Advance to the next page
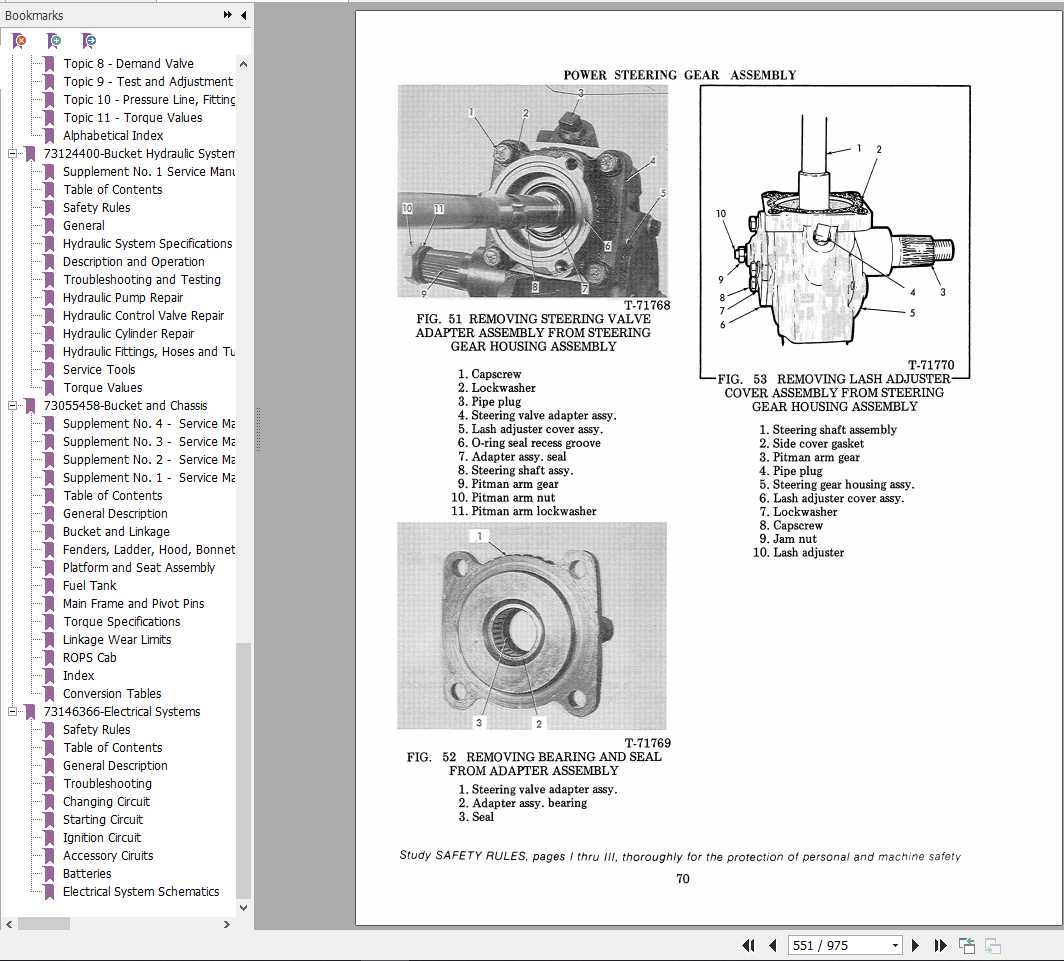The image size is (1064, 961). click(916, 945)
